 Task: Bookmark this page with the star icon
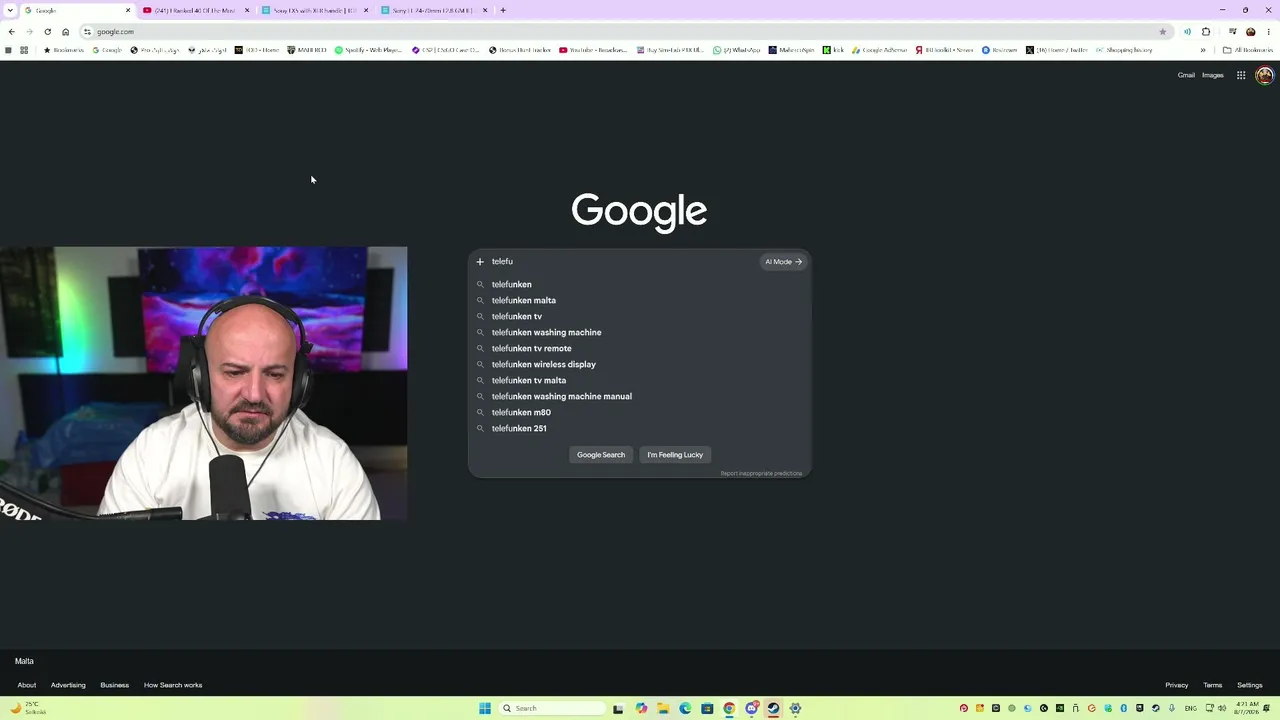(1162, 32)
